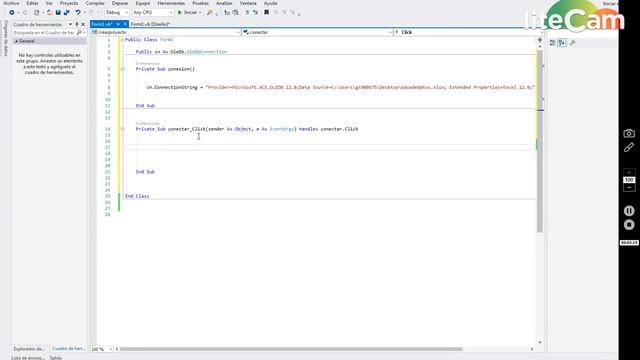Select the Form1.vb code tab
This screenshot has height=360, width=640.
(x=102, y=24)
